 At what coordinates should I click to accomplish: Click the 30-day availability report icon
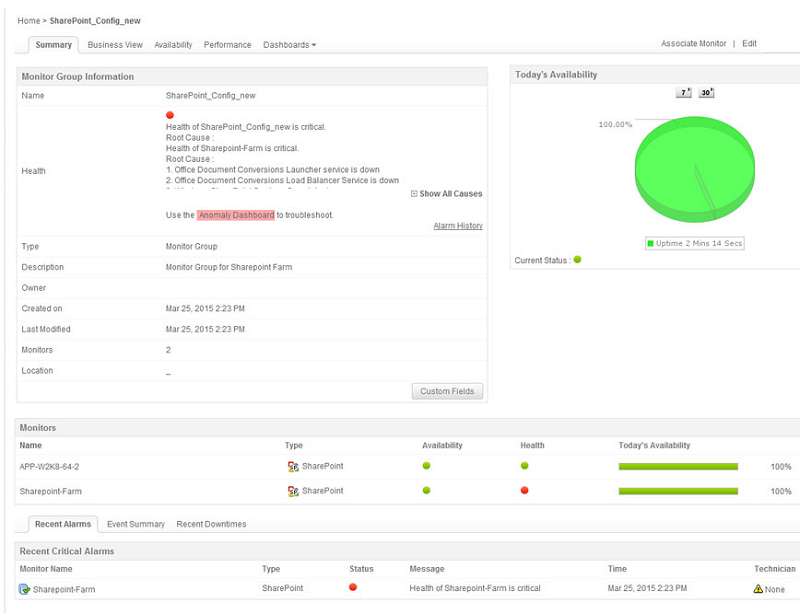tap(706, 93)
